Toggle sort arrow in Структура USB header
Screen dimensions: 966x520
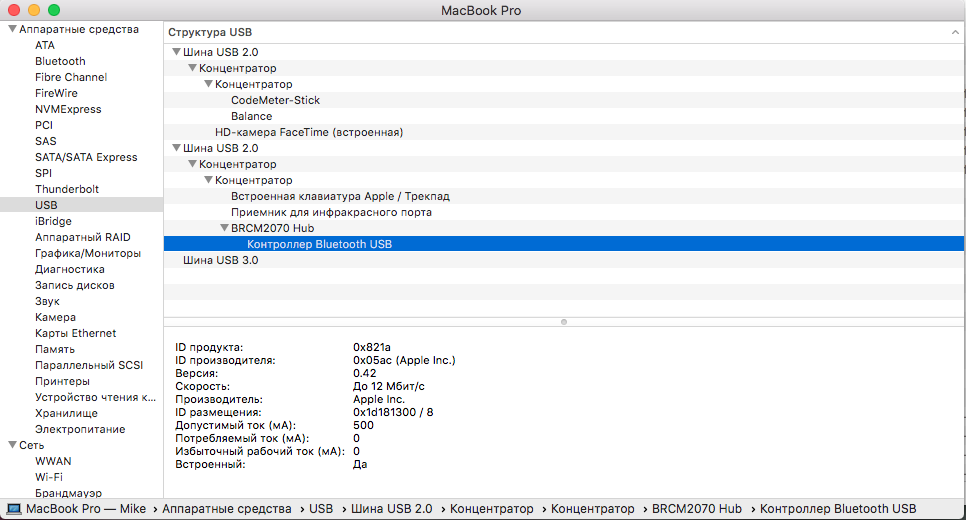click(955, 32)
